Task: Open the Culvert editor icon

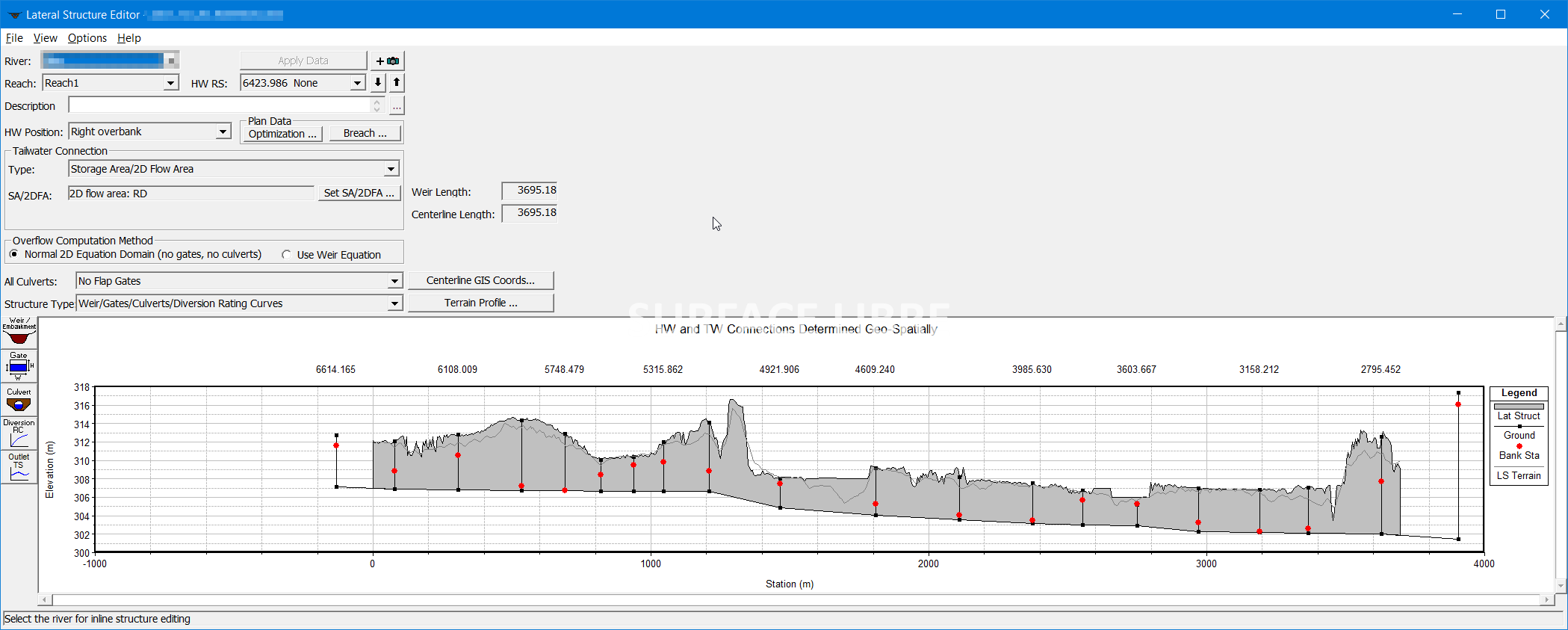Action: 19,401
